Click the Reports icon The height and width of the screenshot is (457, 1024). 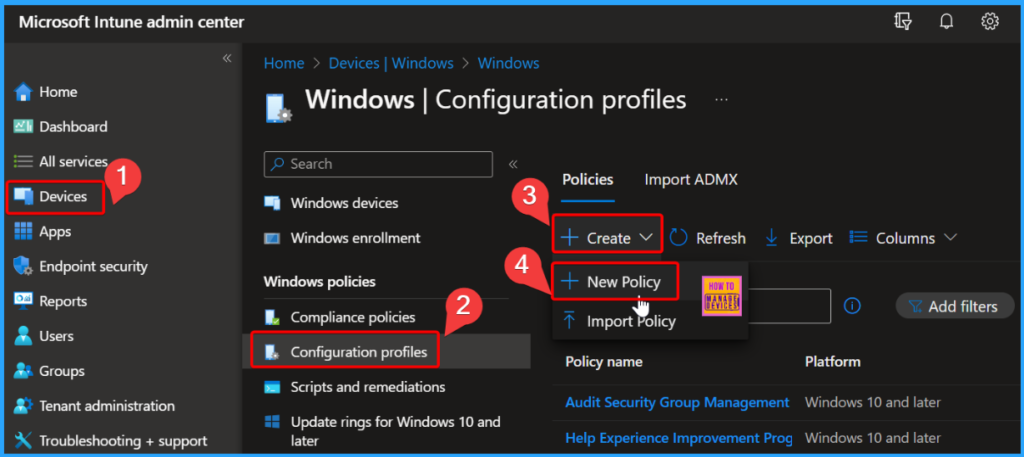pyautogui.click(x=23, y=301)
